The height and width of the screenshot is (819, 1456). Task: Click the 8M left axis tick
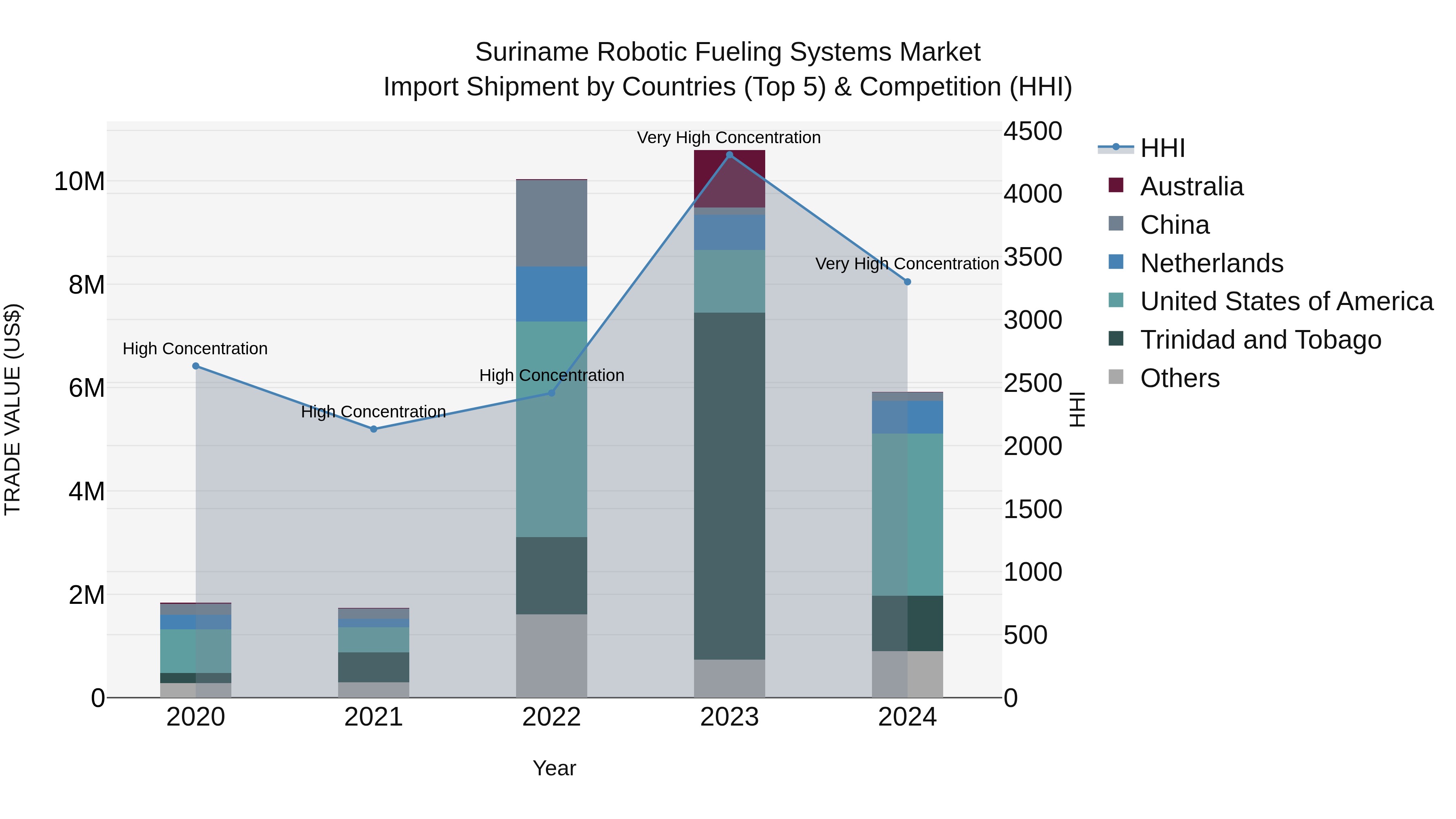pos(87,285)
